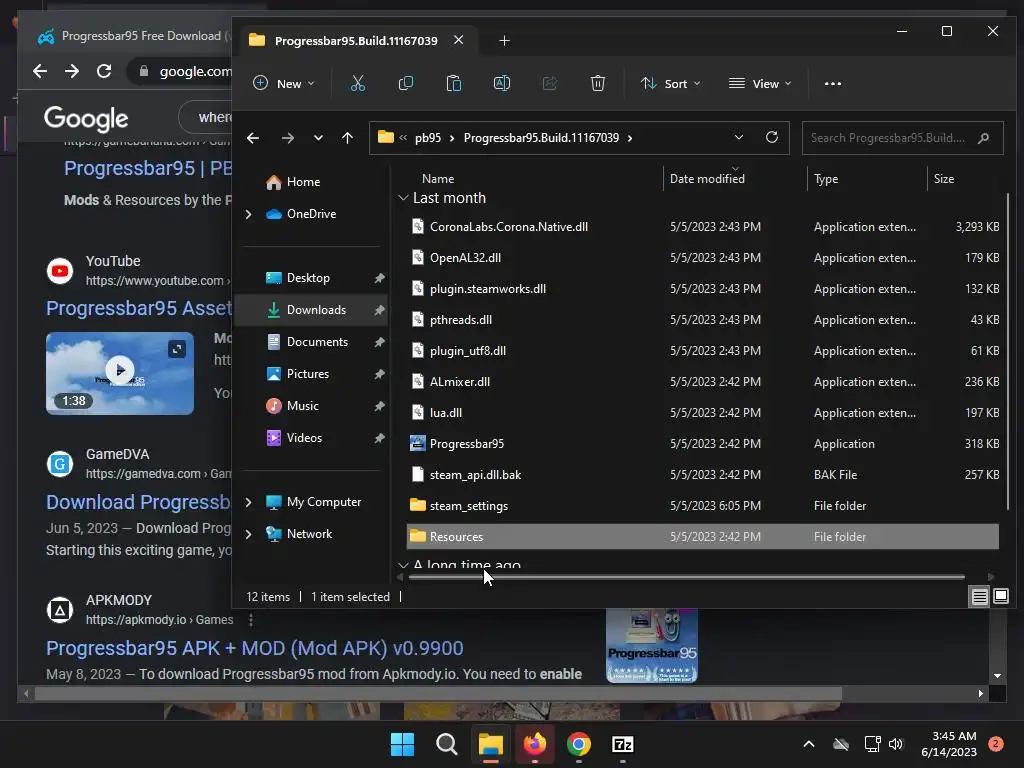Open recent locations dropdown arrow

[318, 138]
